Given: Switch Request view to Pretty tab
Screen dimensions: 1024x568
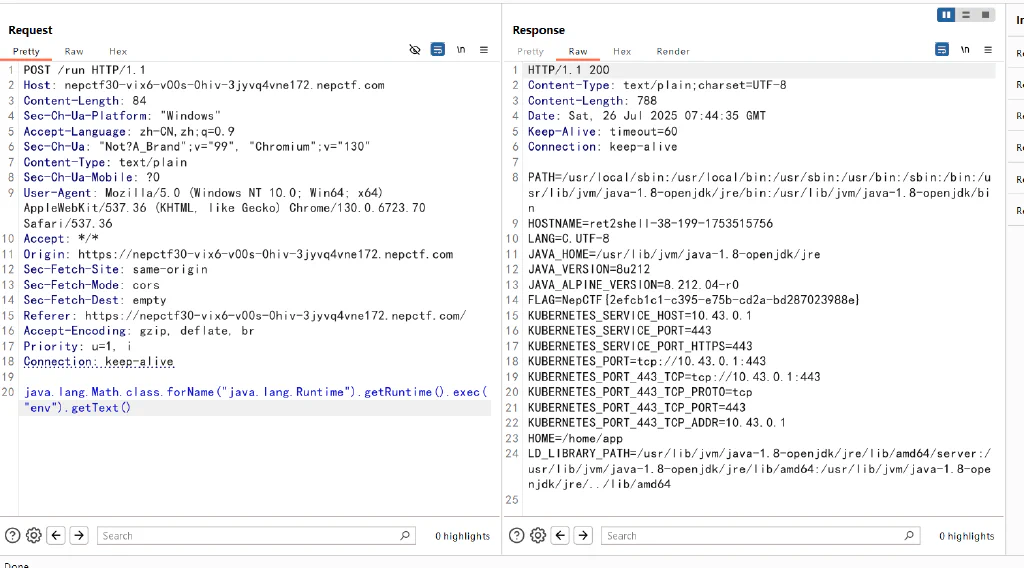Looking at the screenshot, I should pos(26,52).
